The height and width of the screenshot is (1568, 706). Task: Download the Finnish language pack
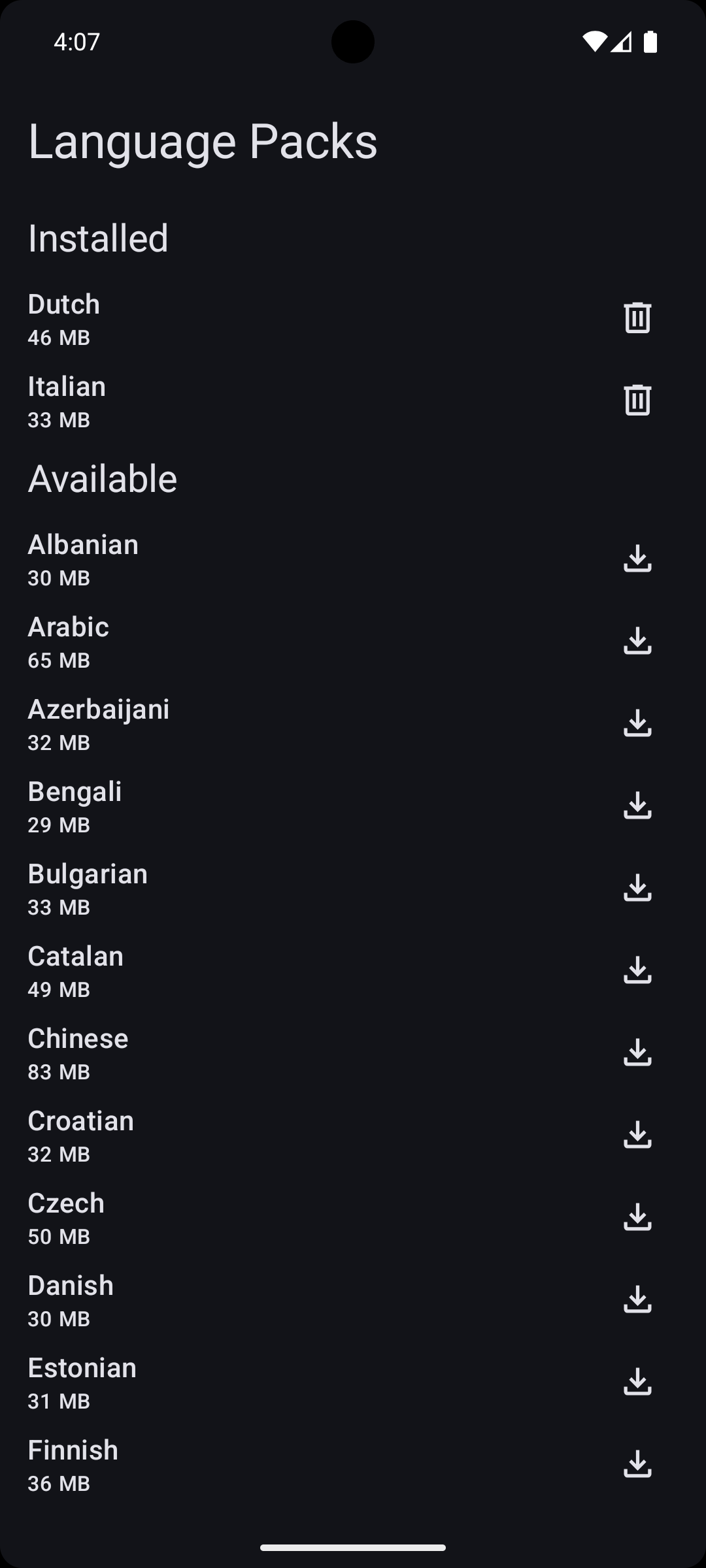tap(637, 1464)
